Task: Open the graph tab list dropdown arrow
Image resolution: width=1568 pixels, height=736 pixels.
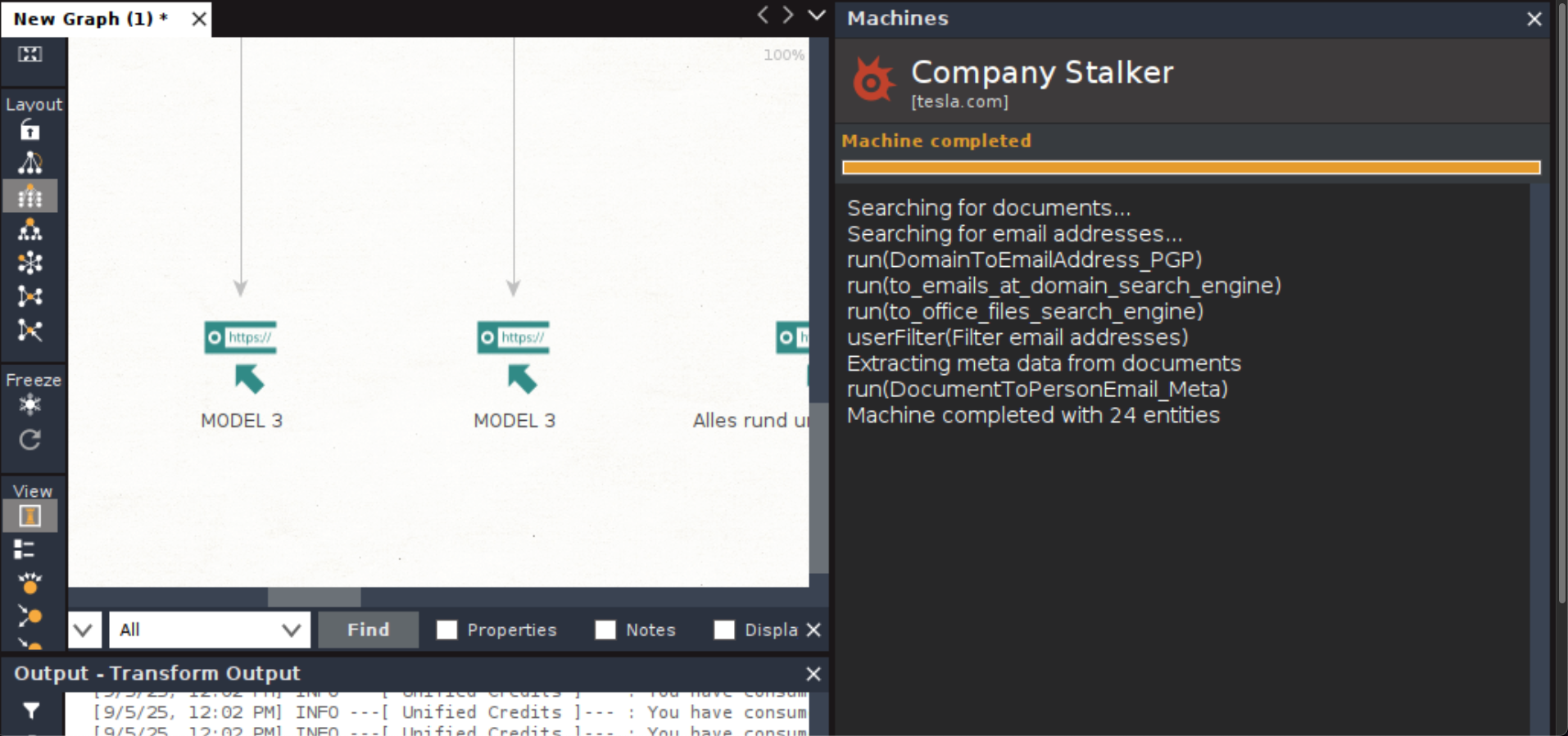Action: pos(817,15)
